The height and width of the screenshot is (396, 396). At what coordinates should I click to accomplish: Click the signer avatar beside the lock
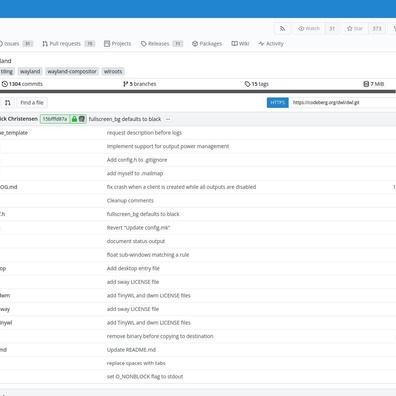82,119
